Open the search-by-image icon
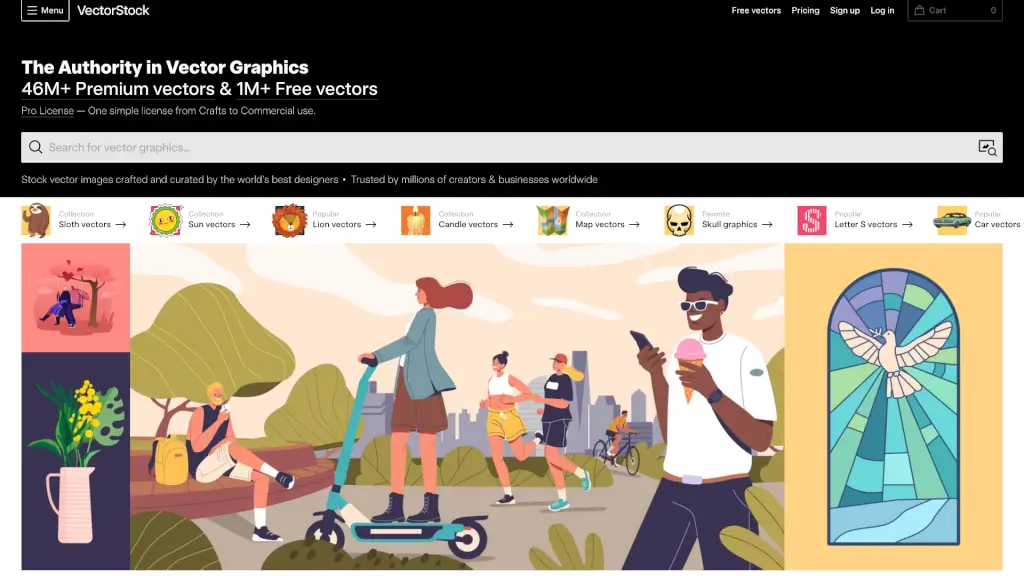Viewport: 1024px width, 576px height. pyautogui.click(x=987, y=148)
